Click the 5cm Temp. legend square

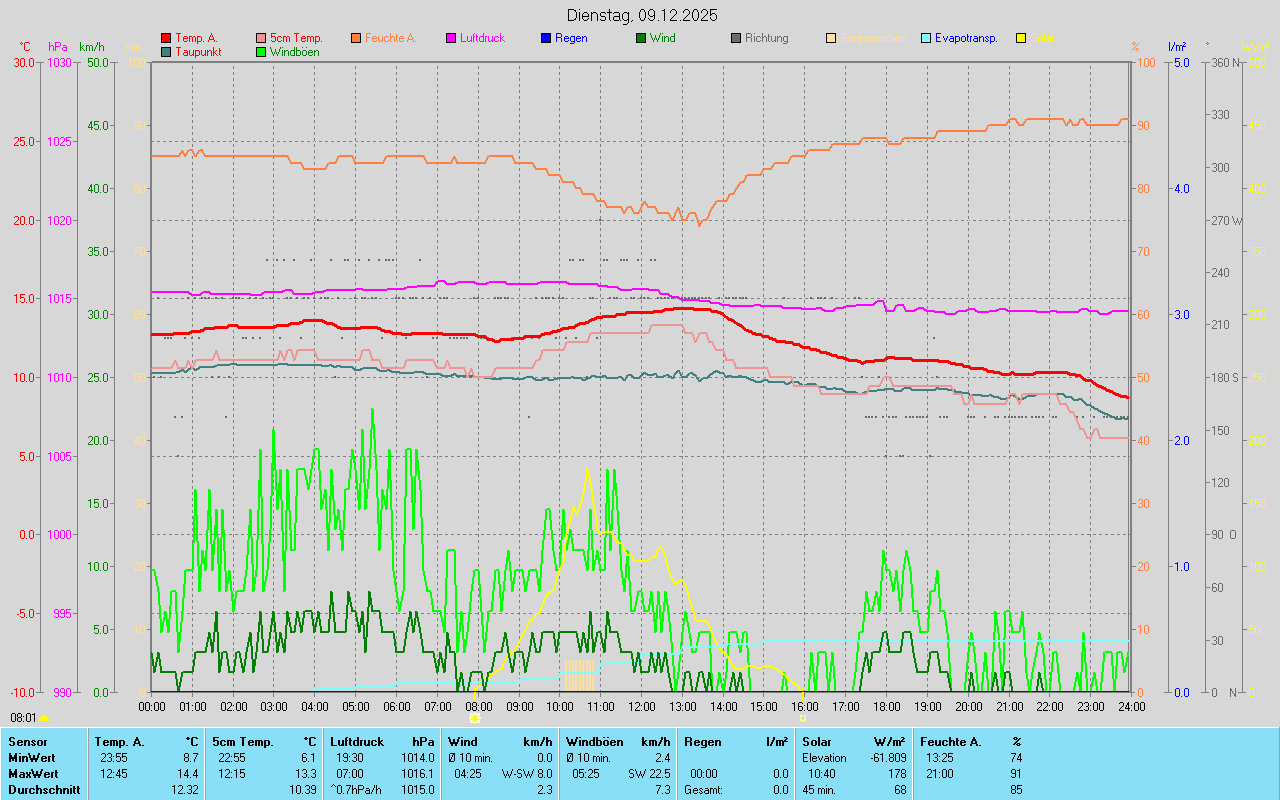click(261, 38)
